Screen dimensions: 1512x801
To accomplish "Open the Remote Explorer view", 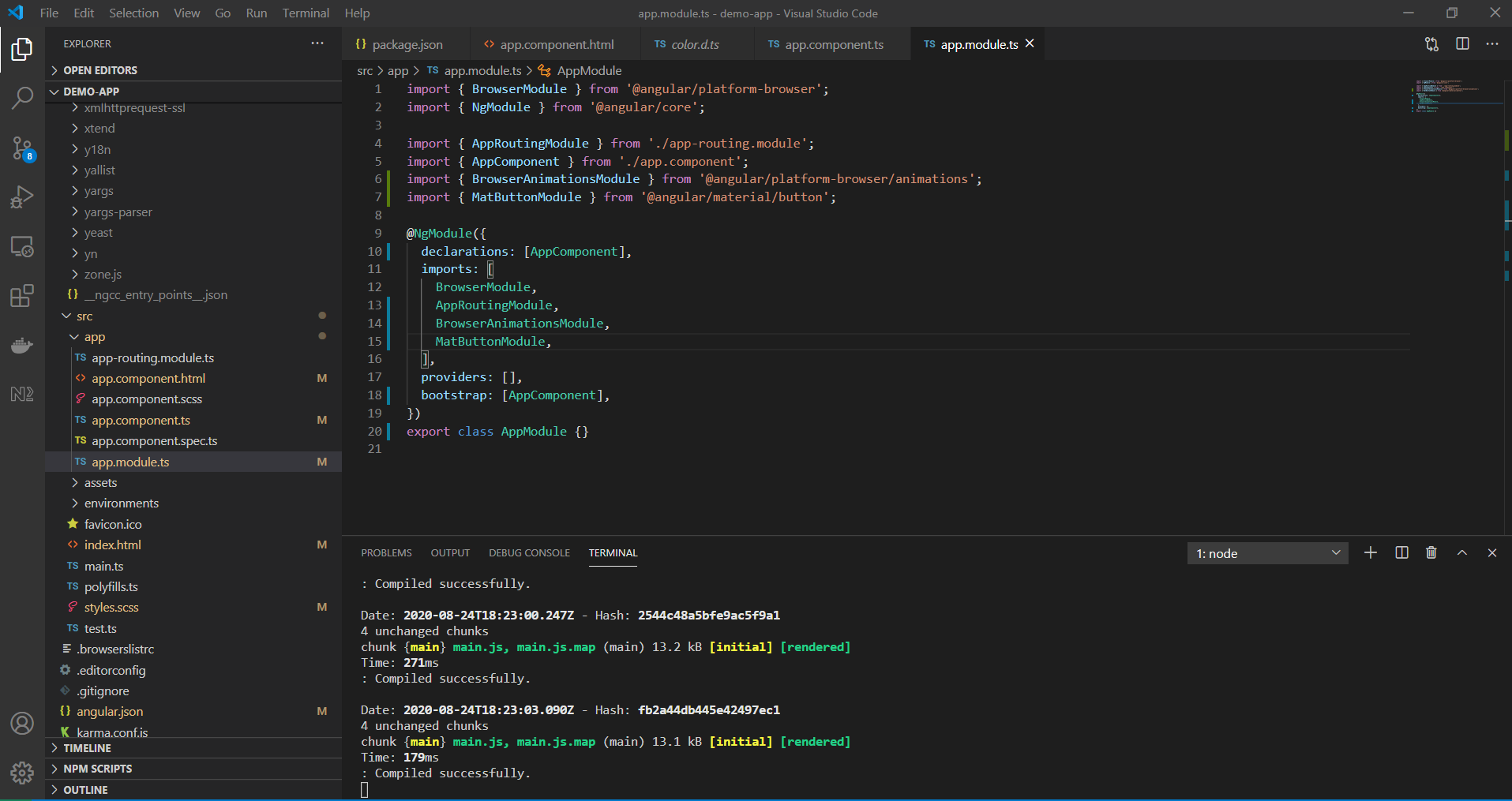I will click(21, 246).
